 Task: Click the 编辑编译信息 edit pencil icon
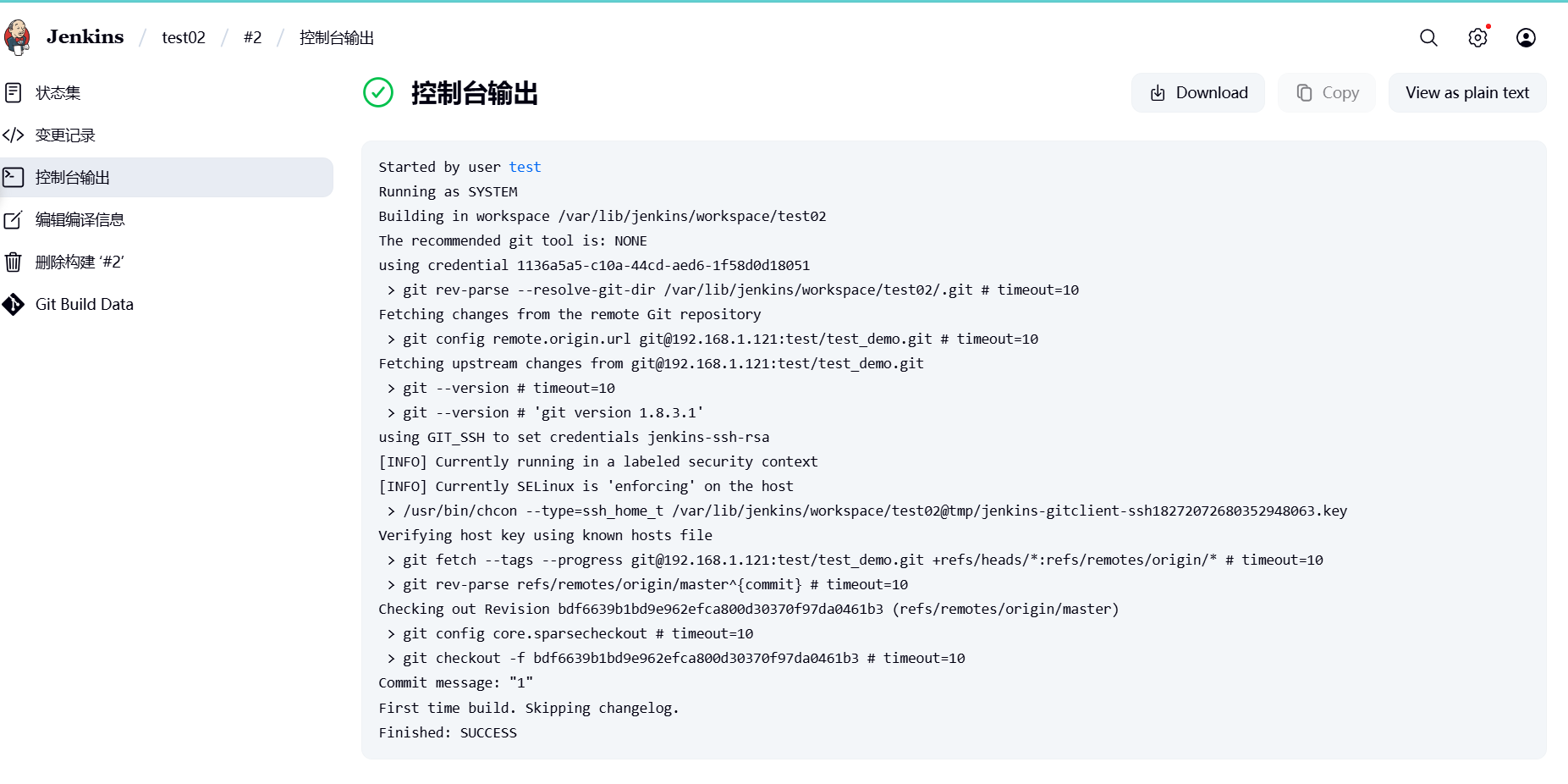pos(14,219)
